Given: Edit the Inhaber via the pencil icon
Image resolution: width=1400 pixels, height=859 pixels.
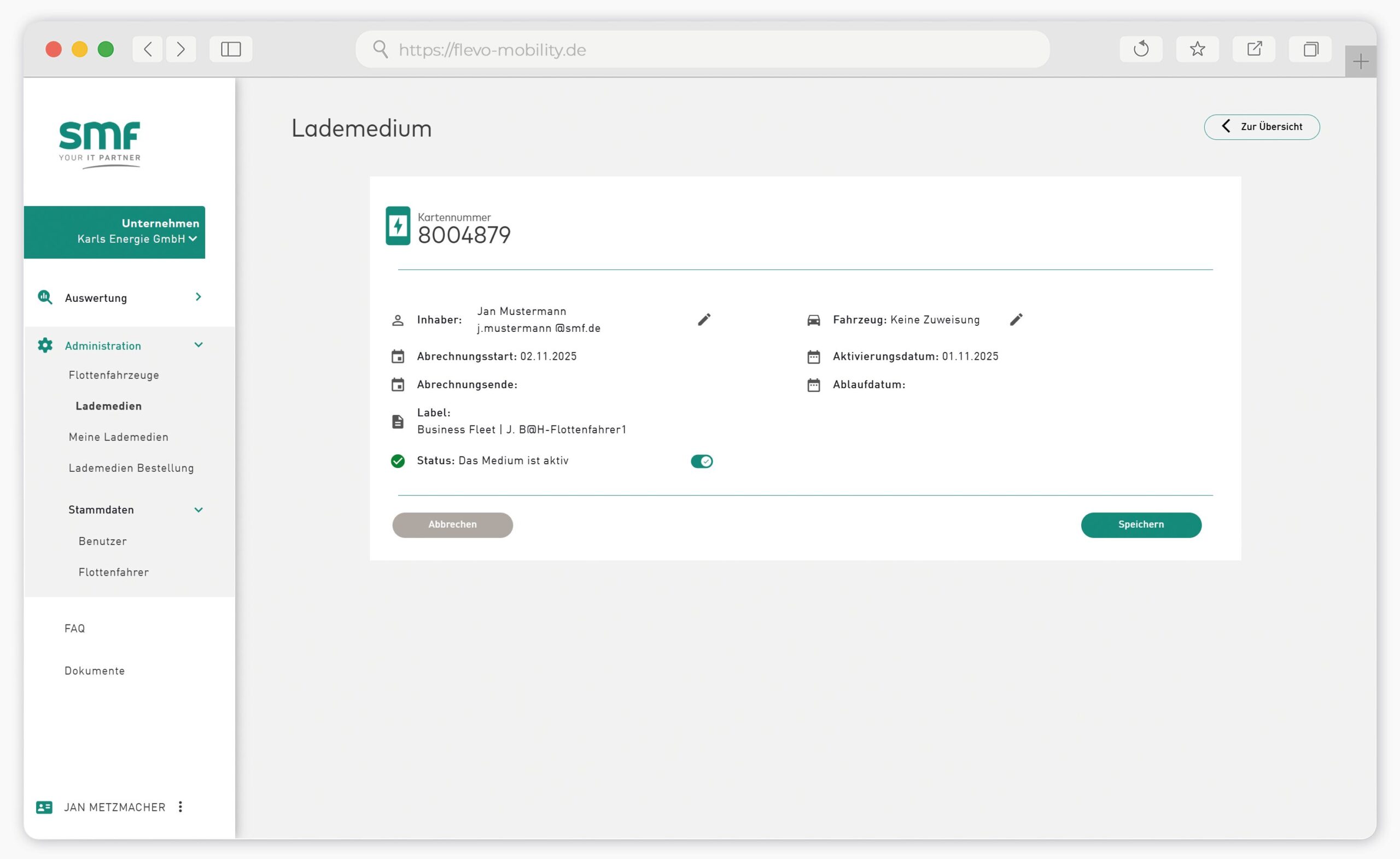Looking at the screenshot, I should (x=703, y=319).
